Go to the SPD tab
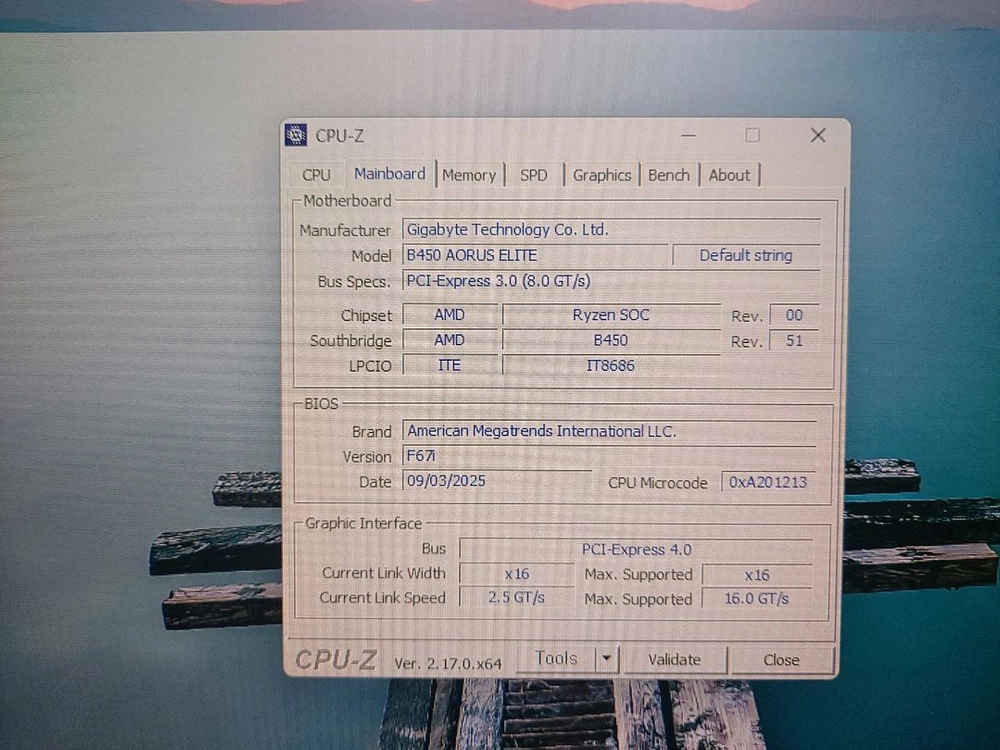Image resolution: width=1000 pixels, height=750 pixels. [534, 175]
